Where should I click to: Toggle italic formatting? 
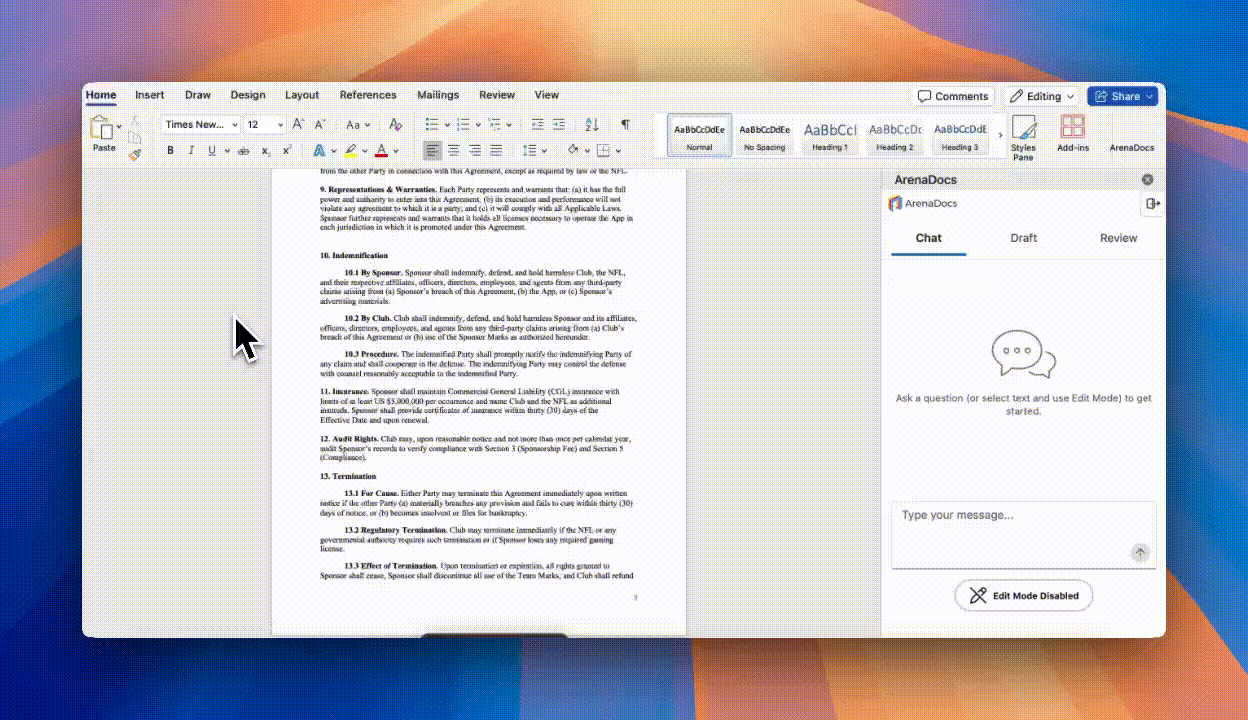click(191, 150)
